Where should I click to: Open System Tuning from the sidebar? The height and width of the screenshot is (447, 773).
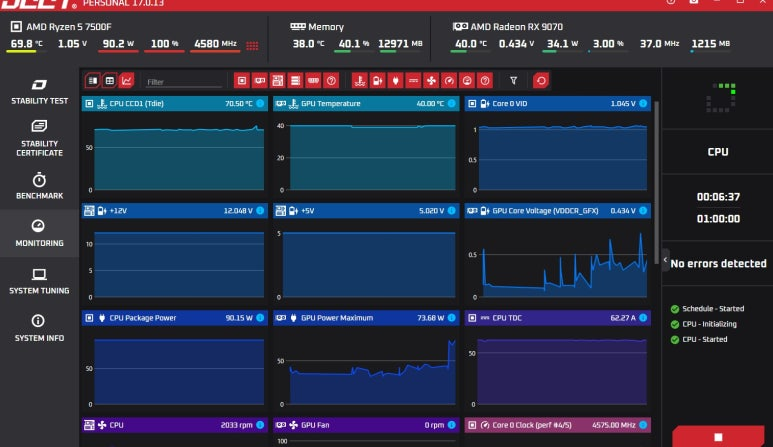coord(39,281)
